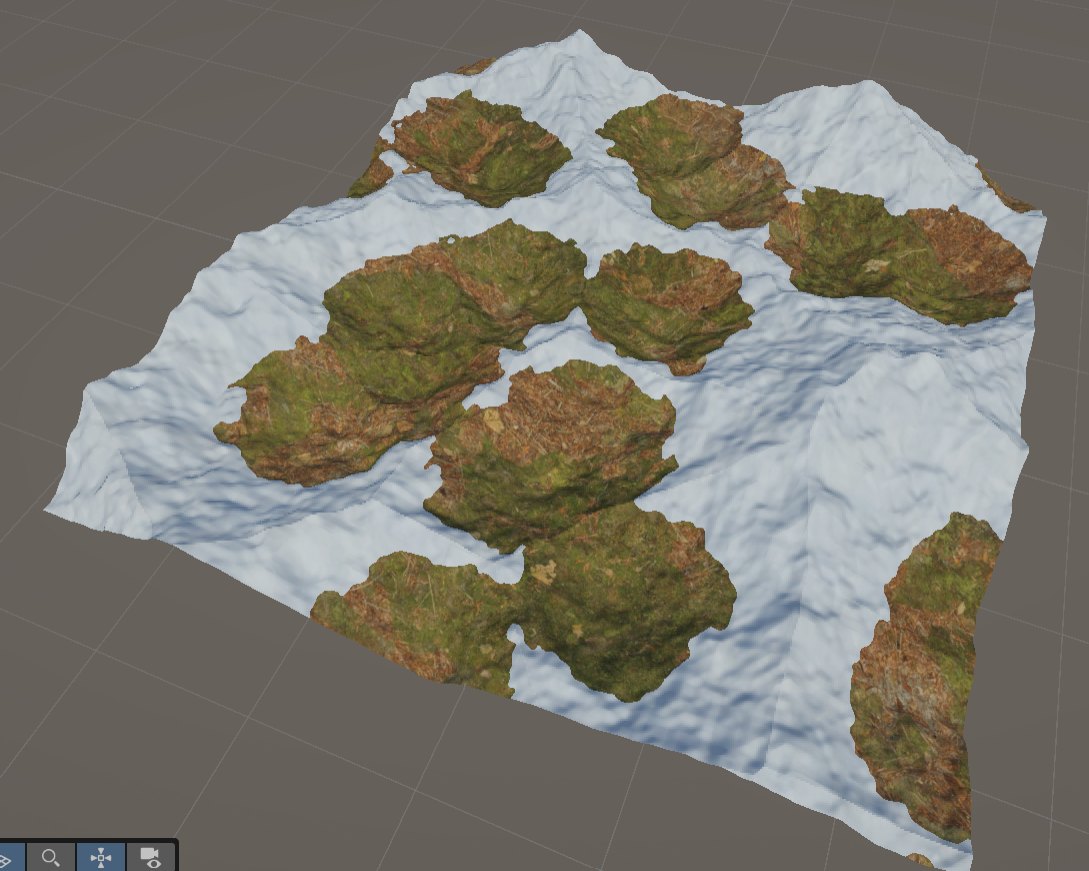Screen dimensions: 1089x871
Task: Select the isolated grassy mound below the tallest peak
Action: [481, 150]
